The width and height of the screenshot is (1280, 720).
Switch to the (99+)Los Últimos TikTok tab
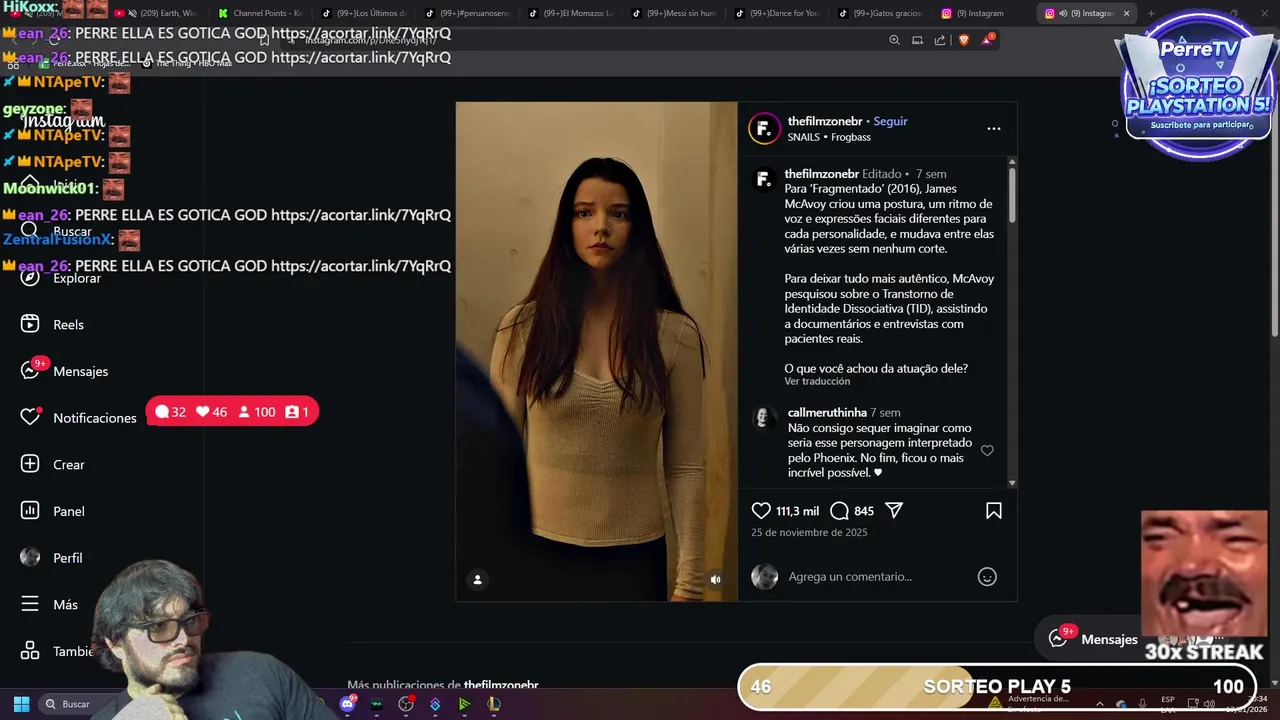click(x=364, y=13)
